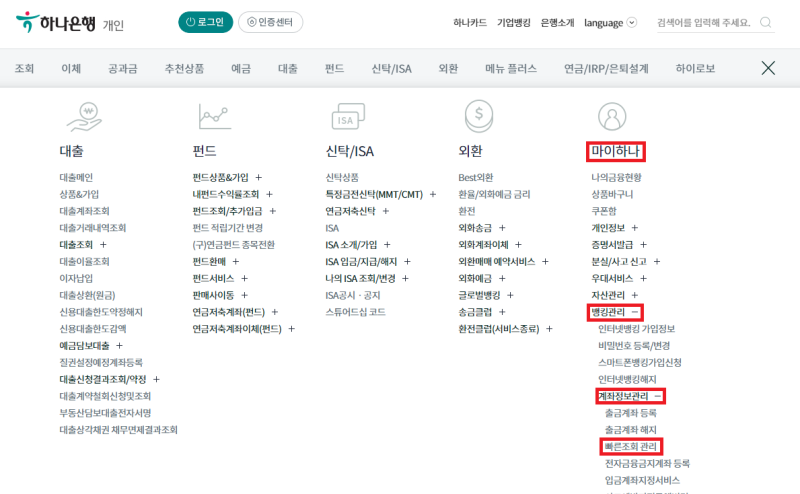
Task: Expand the 펀드환매 submenu
Action: point(236,261)
